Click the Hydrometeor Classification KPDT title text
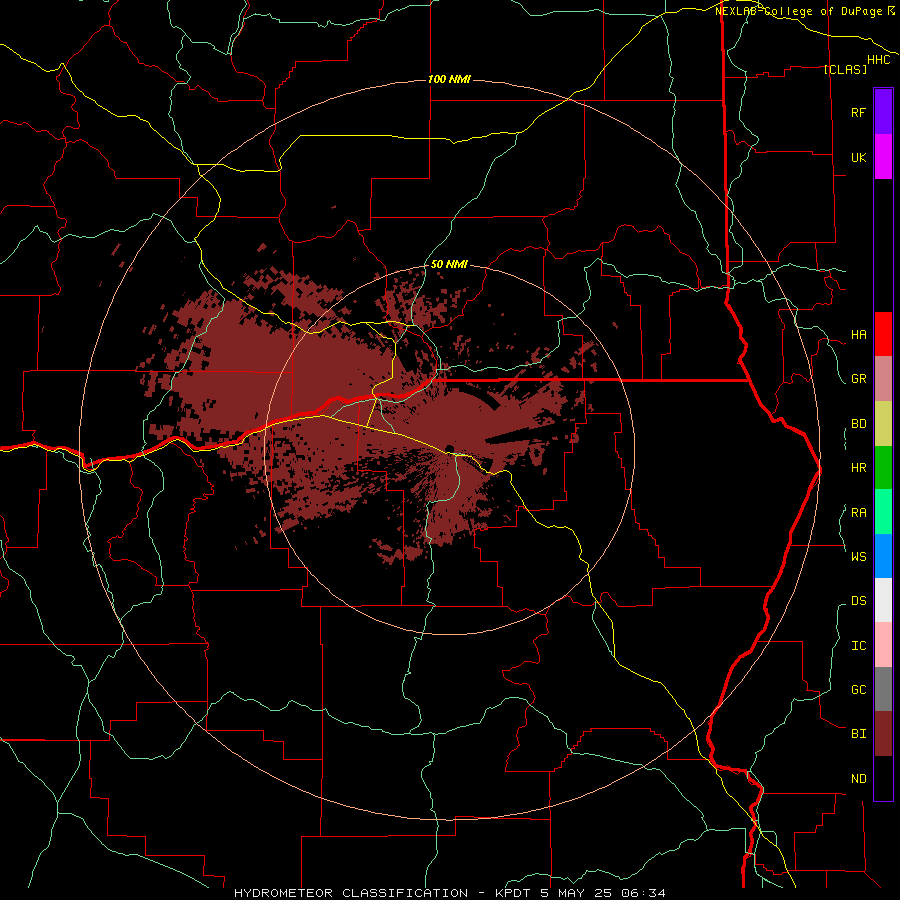Image resolution: width=900 pixels, height=900 pixels. pyautogui.click(x=449, y=893)
